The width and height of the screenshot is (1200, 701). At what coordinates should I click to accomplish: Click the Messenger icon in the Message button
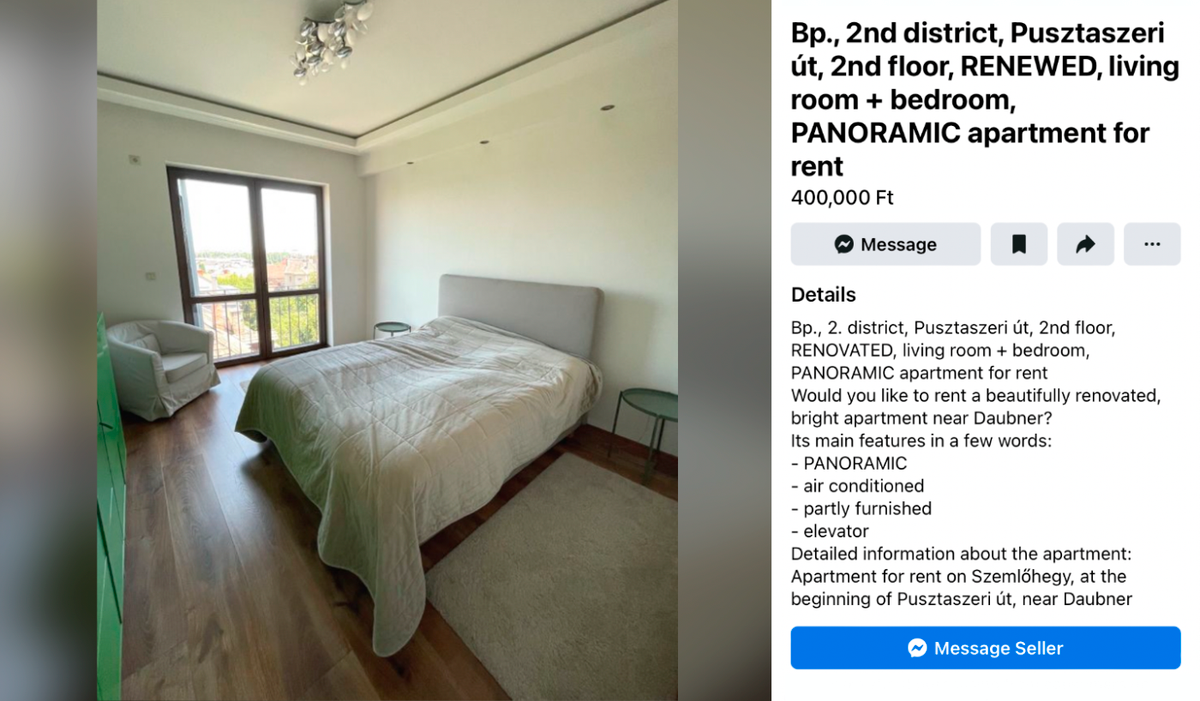(844, 244)
